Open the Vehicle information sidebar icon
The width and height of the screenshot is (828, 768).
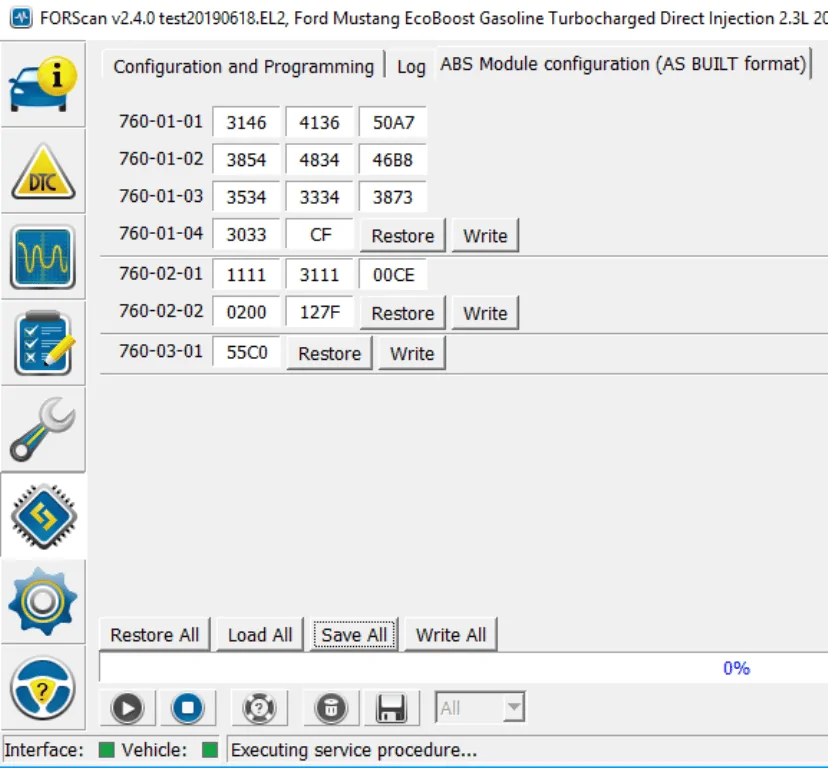click(43, 84)
